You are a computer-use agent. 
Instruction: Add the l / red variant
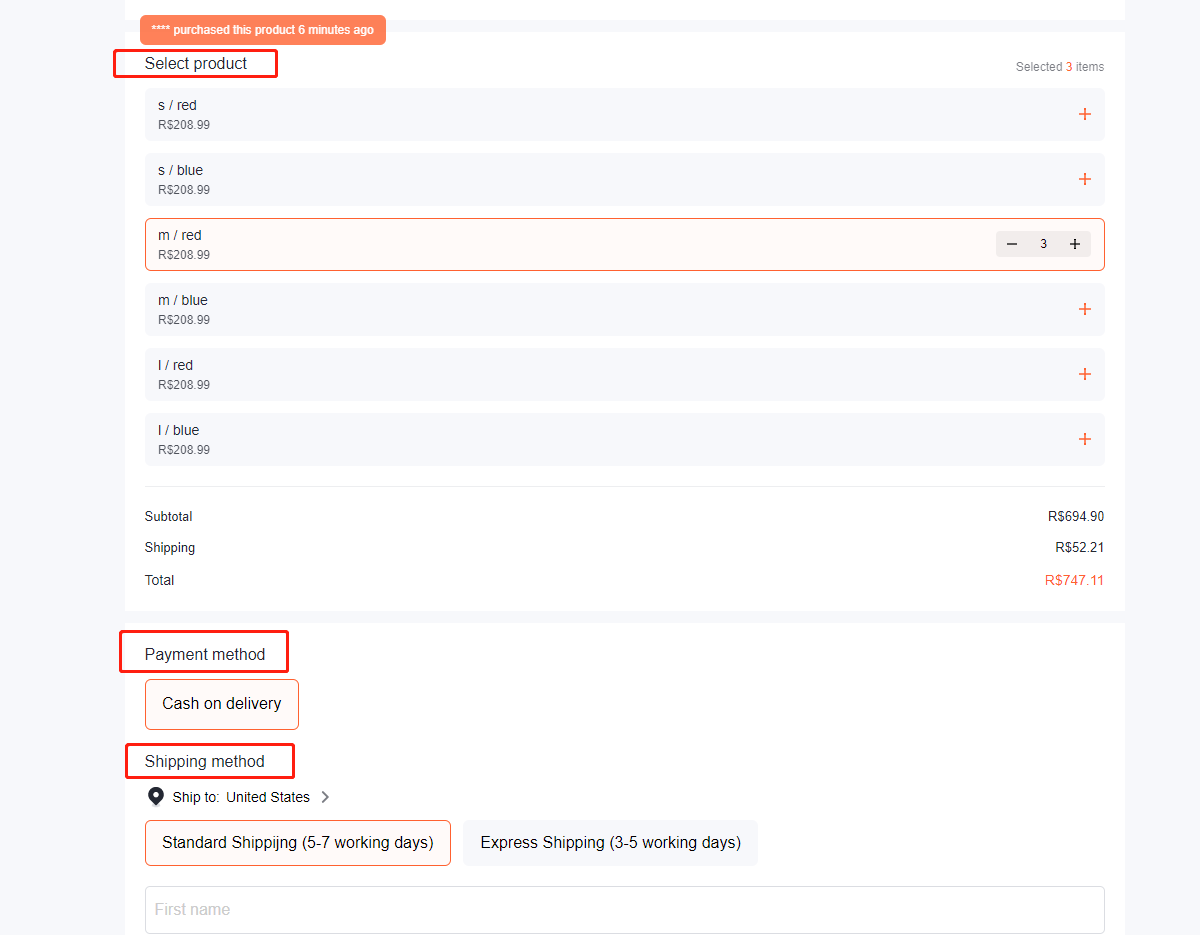click(1084, 374)
